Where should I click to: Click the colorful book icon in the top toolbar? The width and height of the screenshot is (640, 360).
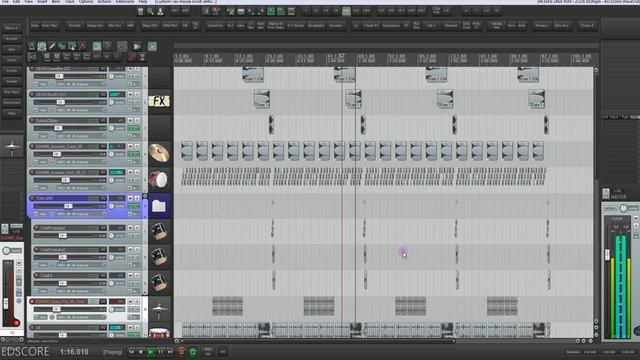[206, 11]
